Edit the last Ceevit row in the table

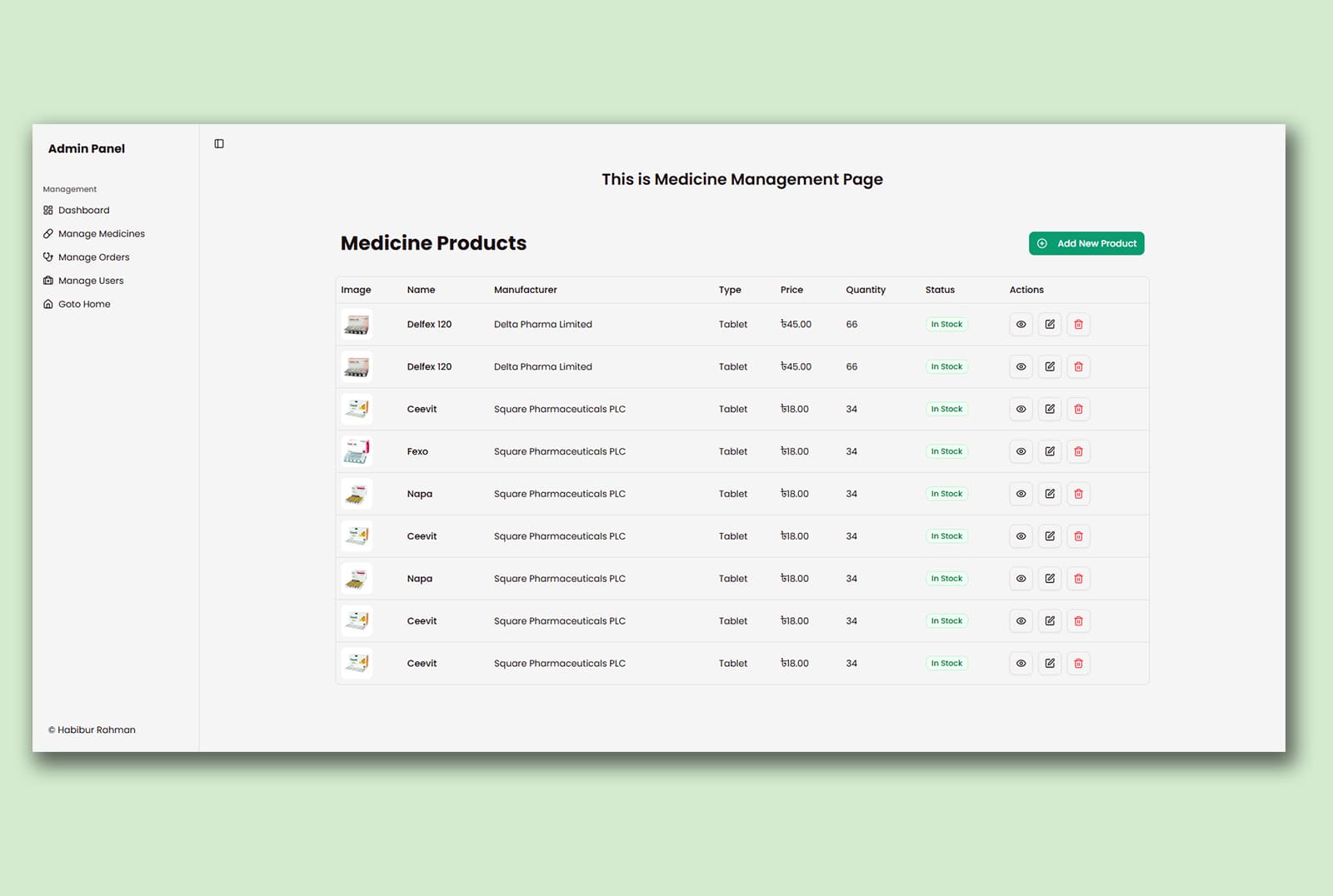pos(1050,664)
